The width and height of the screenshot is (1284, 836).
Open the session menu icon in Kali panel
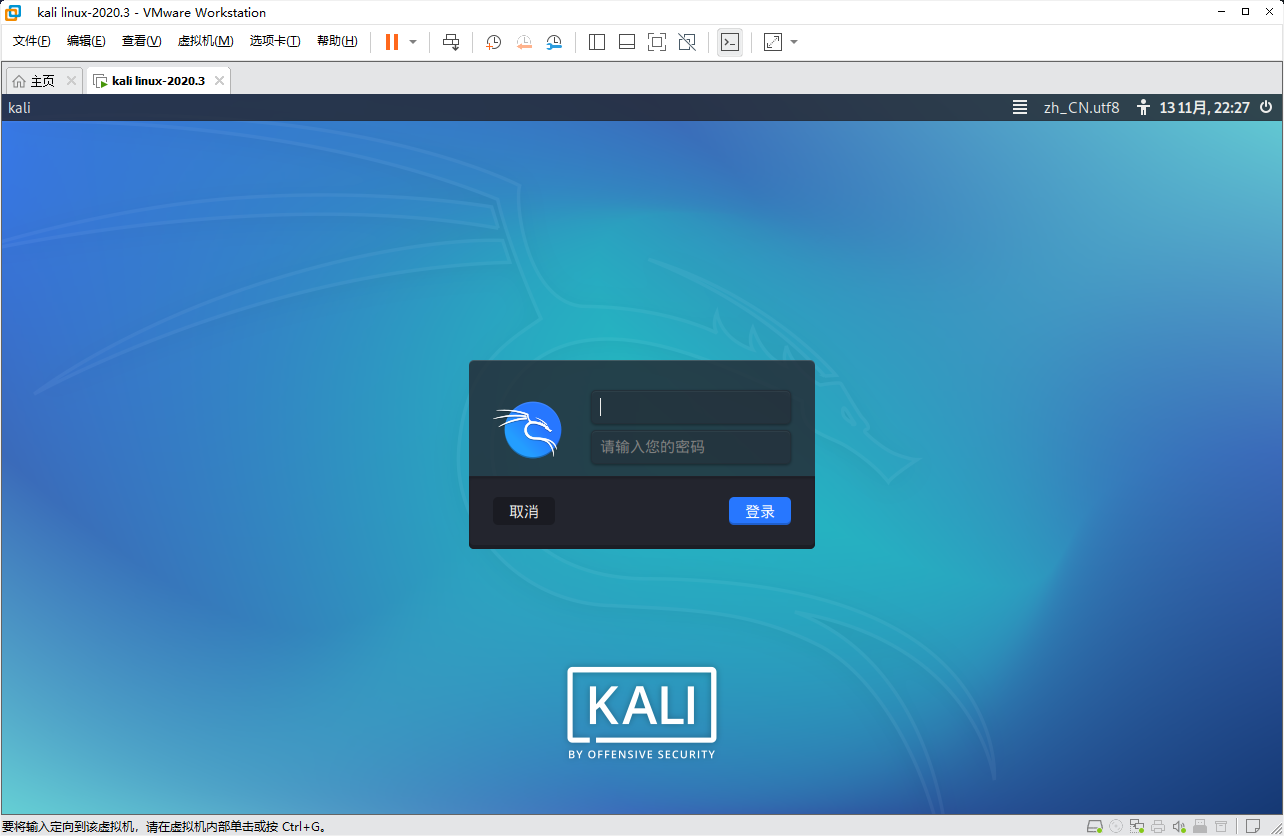click(x=1020, y=107)
